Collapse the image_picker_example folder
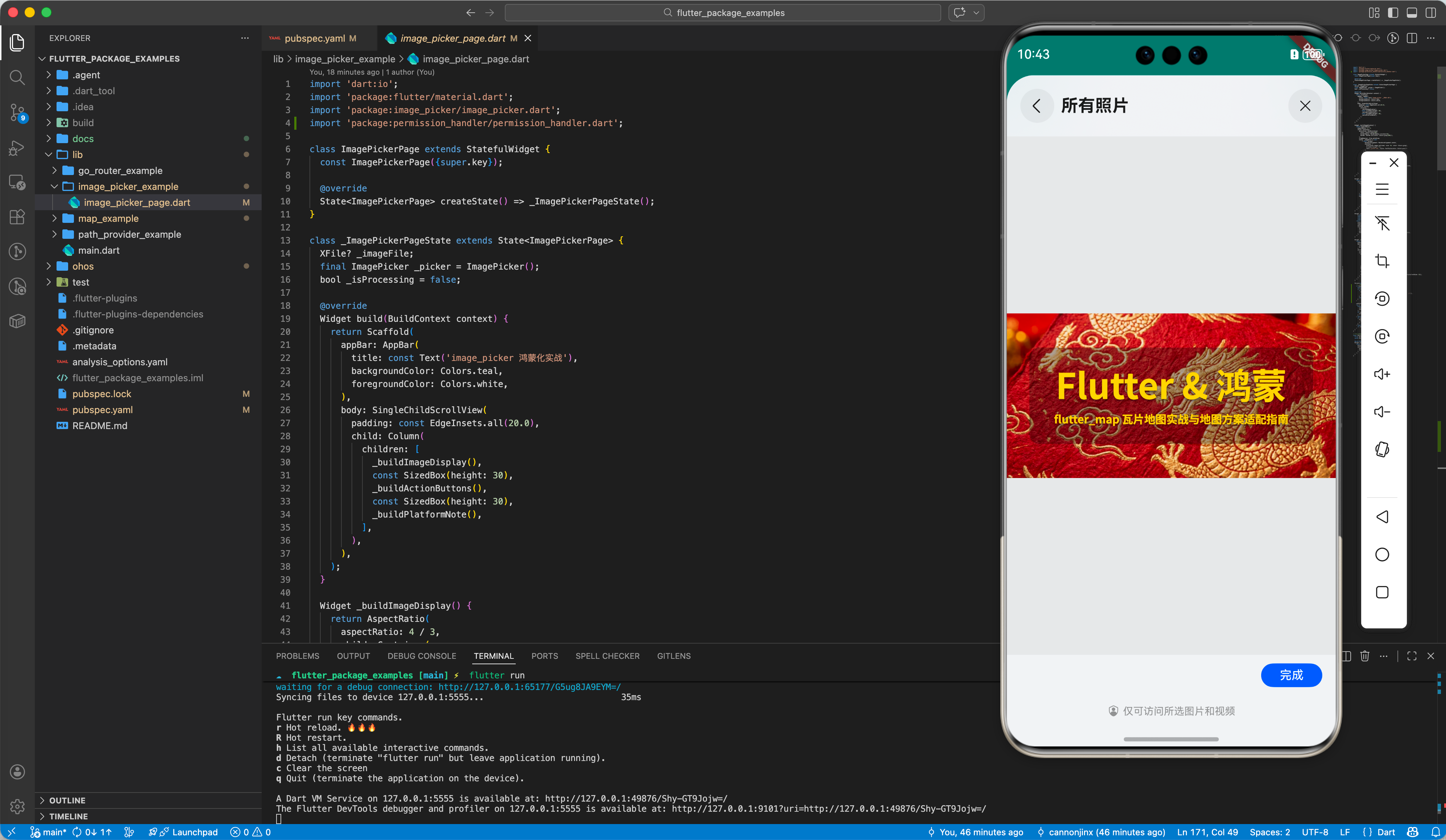The width and height of the screenshot is (1446, 840). coord(128,187)
